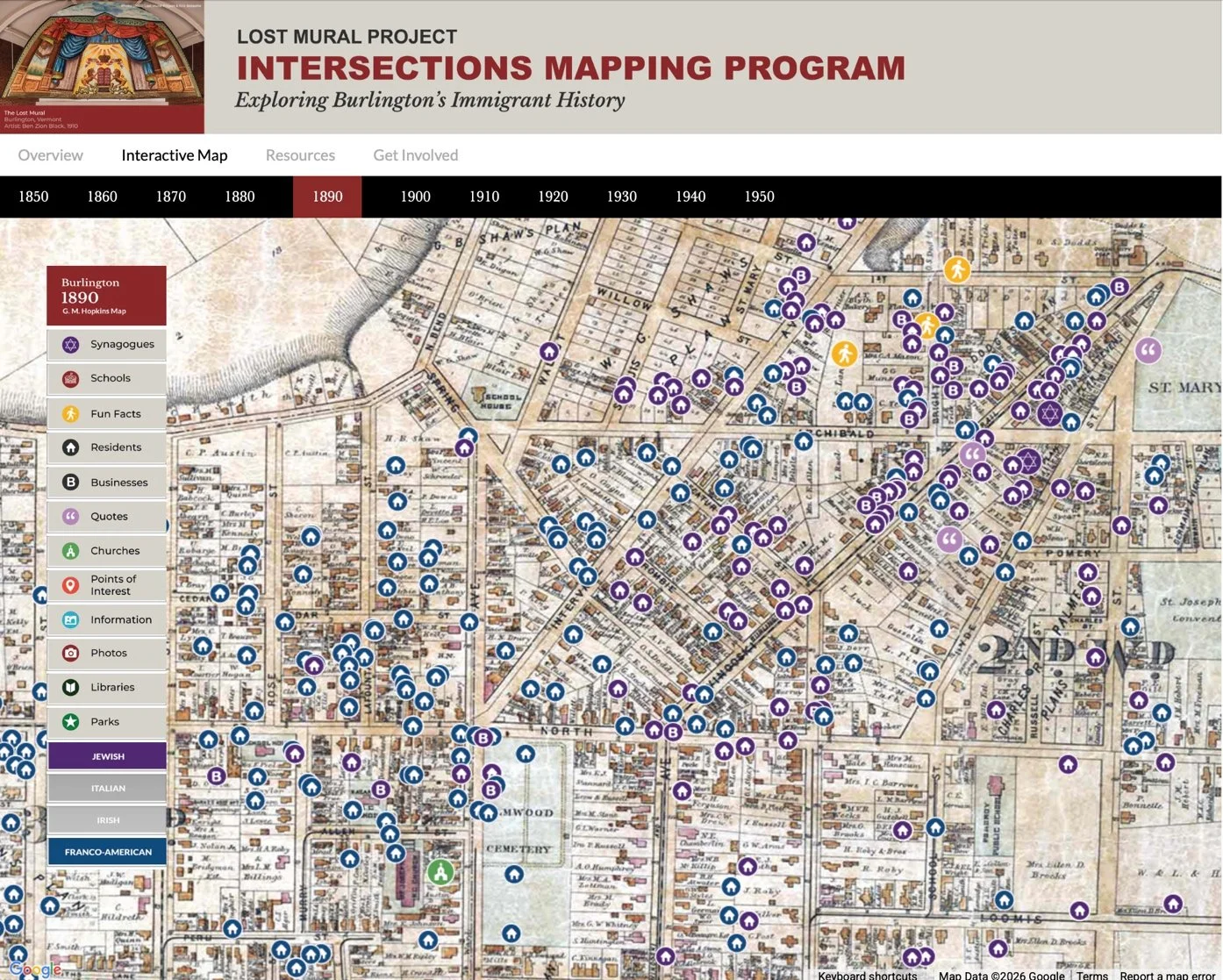Click the Google logo on the map
The width and height of the screenshot is (1223, 980).
35,969
